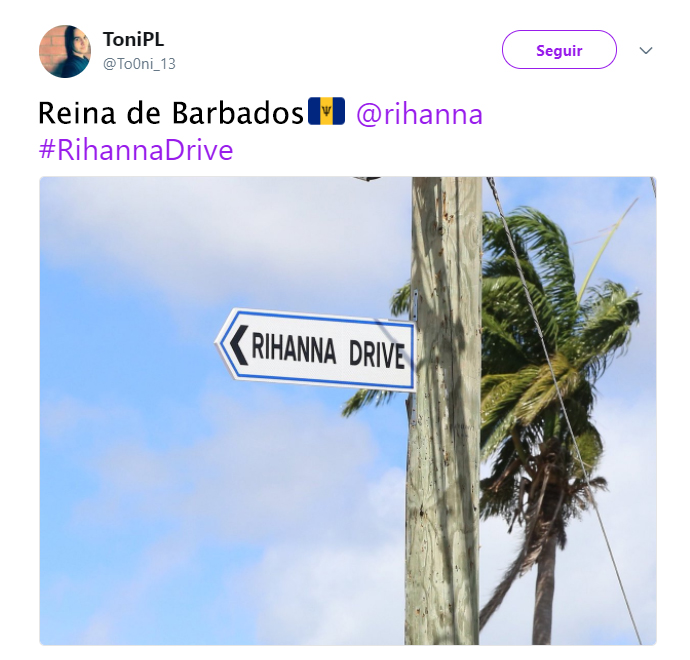Open the #RihannaDrive hashtag
This screenshot has width=690, height=660.
point(136,150)
